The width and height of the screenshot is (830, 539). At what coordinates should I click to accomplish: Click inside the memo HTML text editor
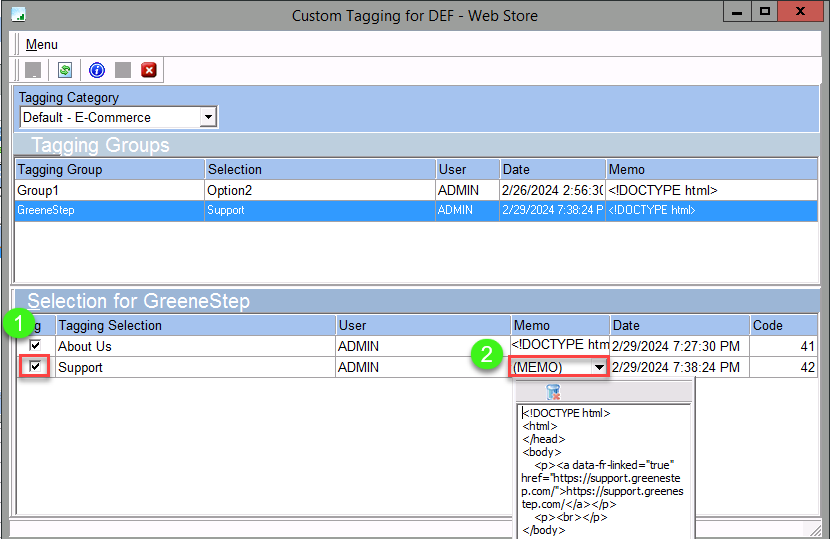point(603,470)
